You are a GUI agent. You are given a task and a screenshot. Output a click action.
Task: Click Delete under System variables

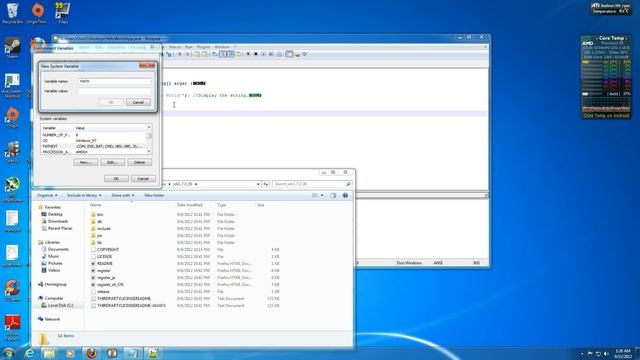(x=140, y=162)
